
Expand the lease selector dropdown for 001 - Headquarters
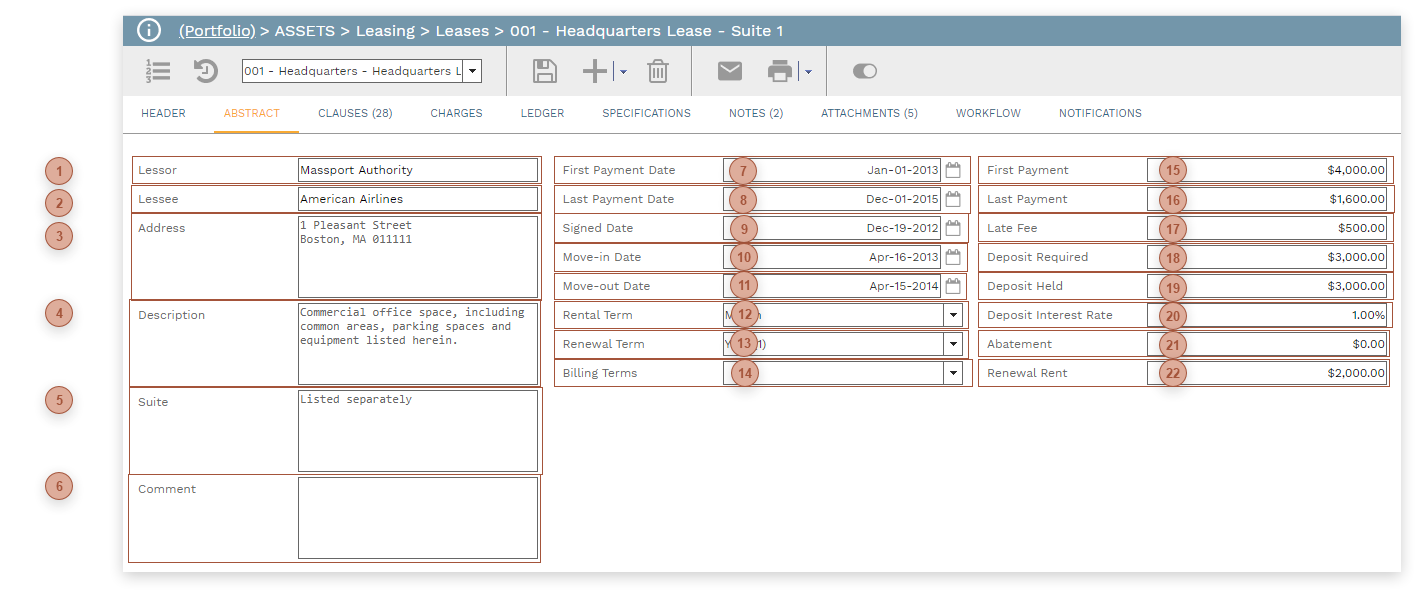[473, 71]
